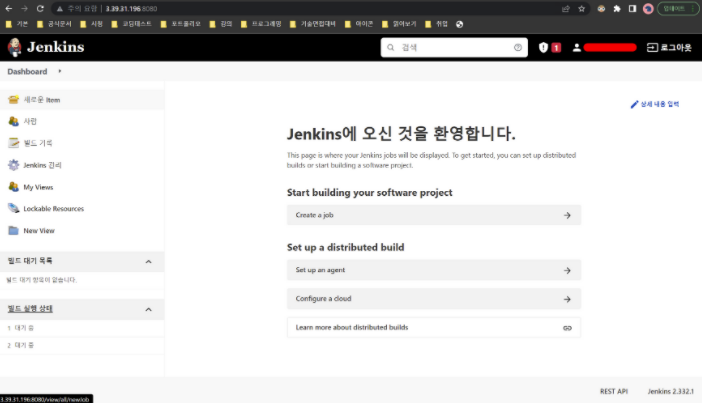Click the New View folder icon
This screenshot has width=702, height=403.
[13, 231]
